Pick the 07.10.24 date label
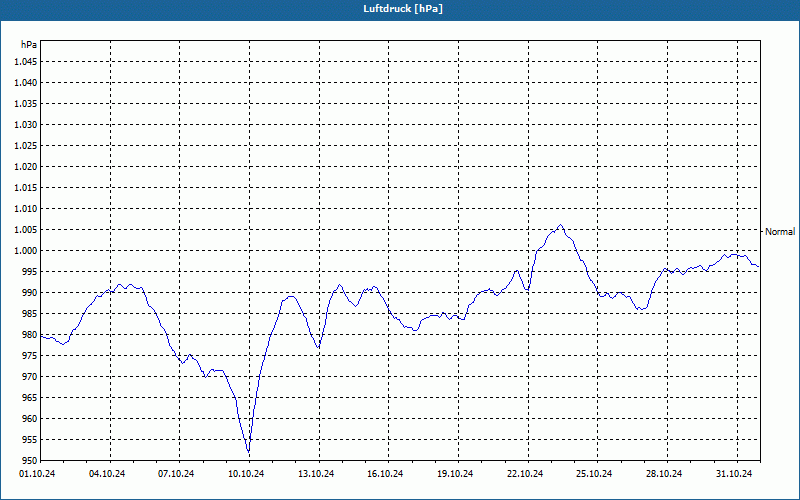800x500 pixels. click(x=176, y=474)
